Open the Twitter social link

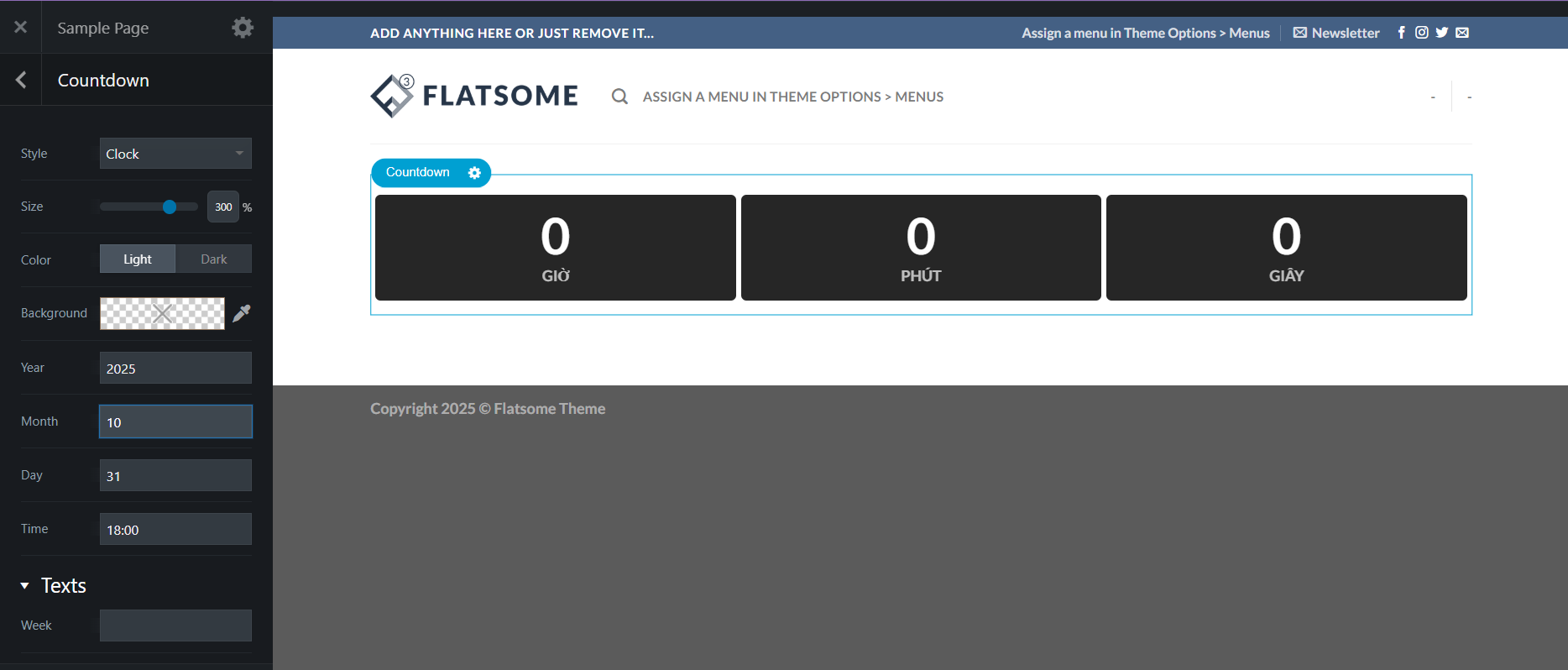click(x=1441, y=33)
